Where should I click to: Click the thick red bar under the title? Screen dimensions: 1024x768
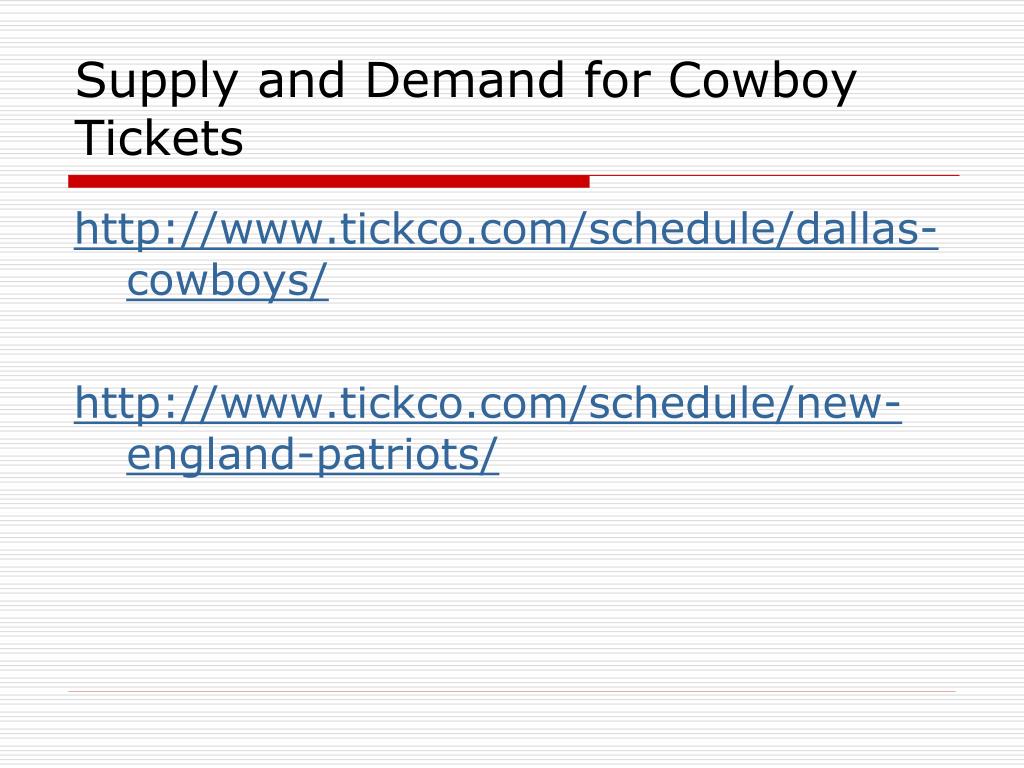(x=329, y=182)
